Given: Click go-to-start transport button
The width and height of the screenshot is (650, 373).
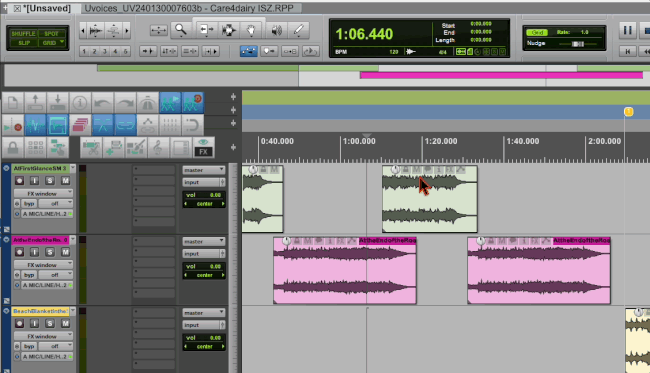Looking at the screenshot, I should [x=628, y=51].
